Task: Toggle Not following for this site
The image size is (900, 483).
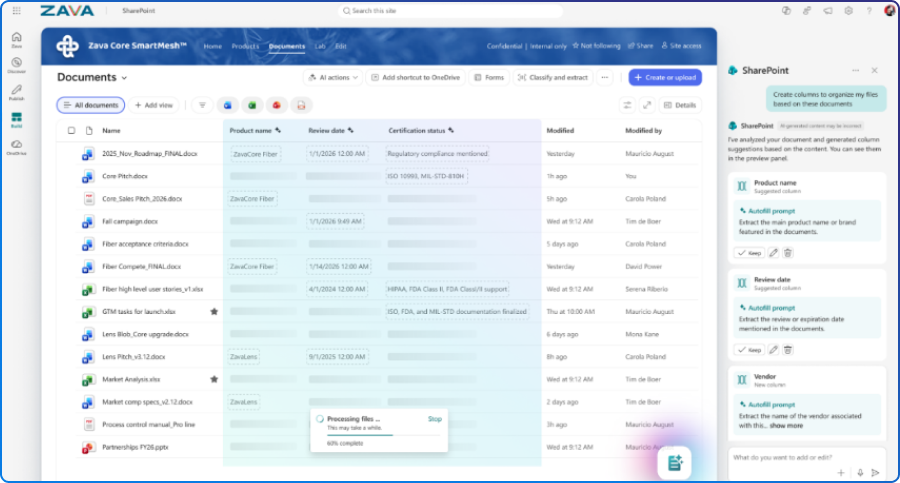Action: pos(596,46)
